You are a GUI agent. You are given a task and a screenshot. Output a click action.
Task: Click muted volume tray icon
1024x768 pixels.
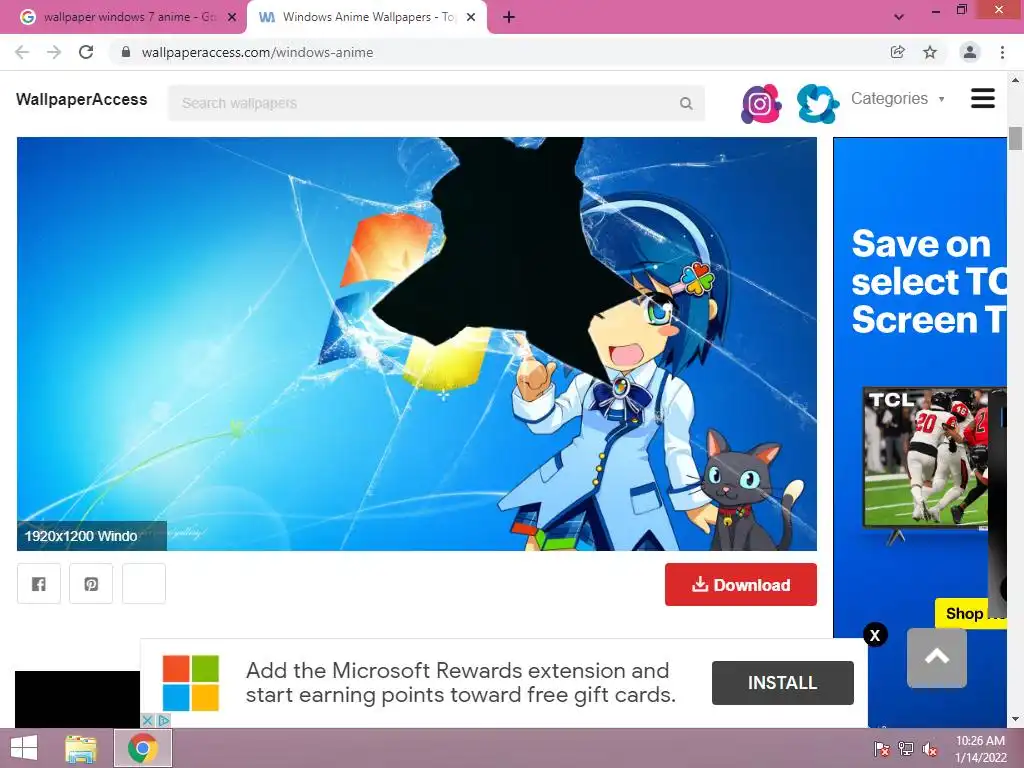[930, 749]
